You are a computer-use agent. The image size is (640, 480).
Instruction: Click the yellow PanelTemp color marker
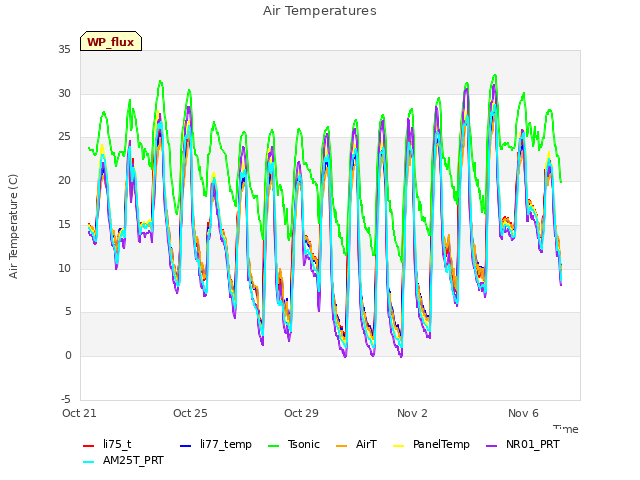pos(398,446)
